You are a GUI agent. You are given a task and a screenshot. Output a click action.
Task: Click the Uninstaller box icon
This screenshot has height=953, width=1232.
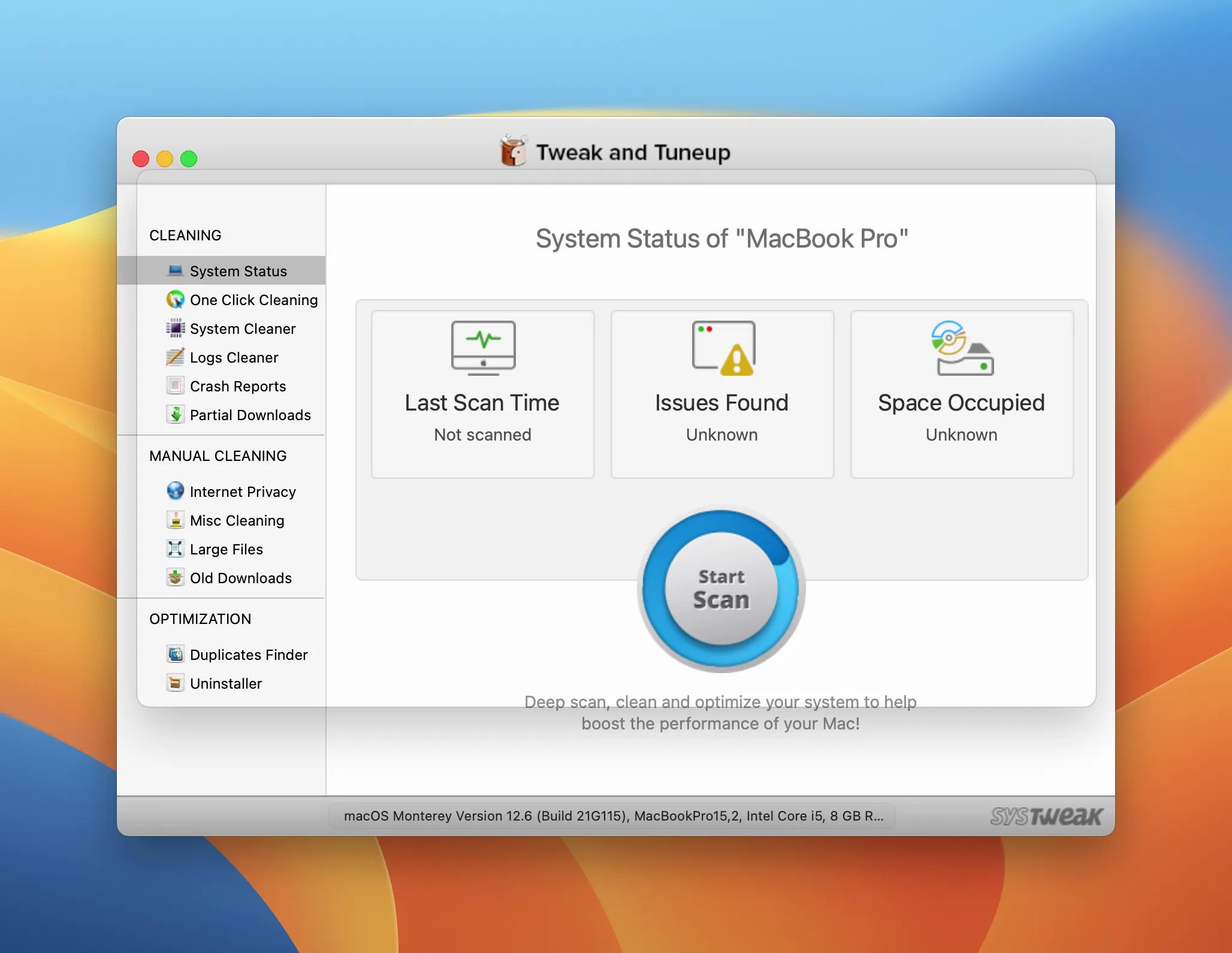click(175, 683)
